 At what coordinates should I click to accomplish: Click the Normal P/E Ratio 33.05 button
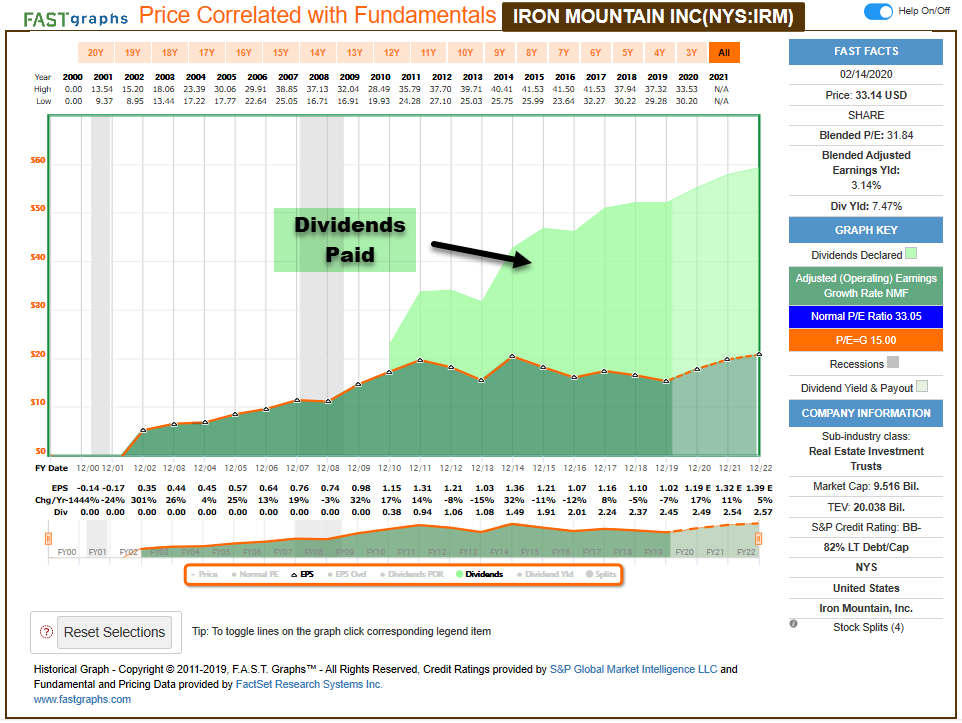point(866,317)
